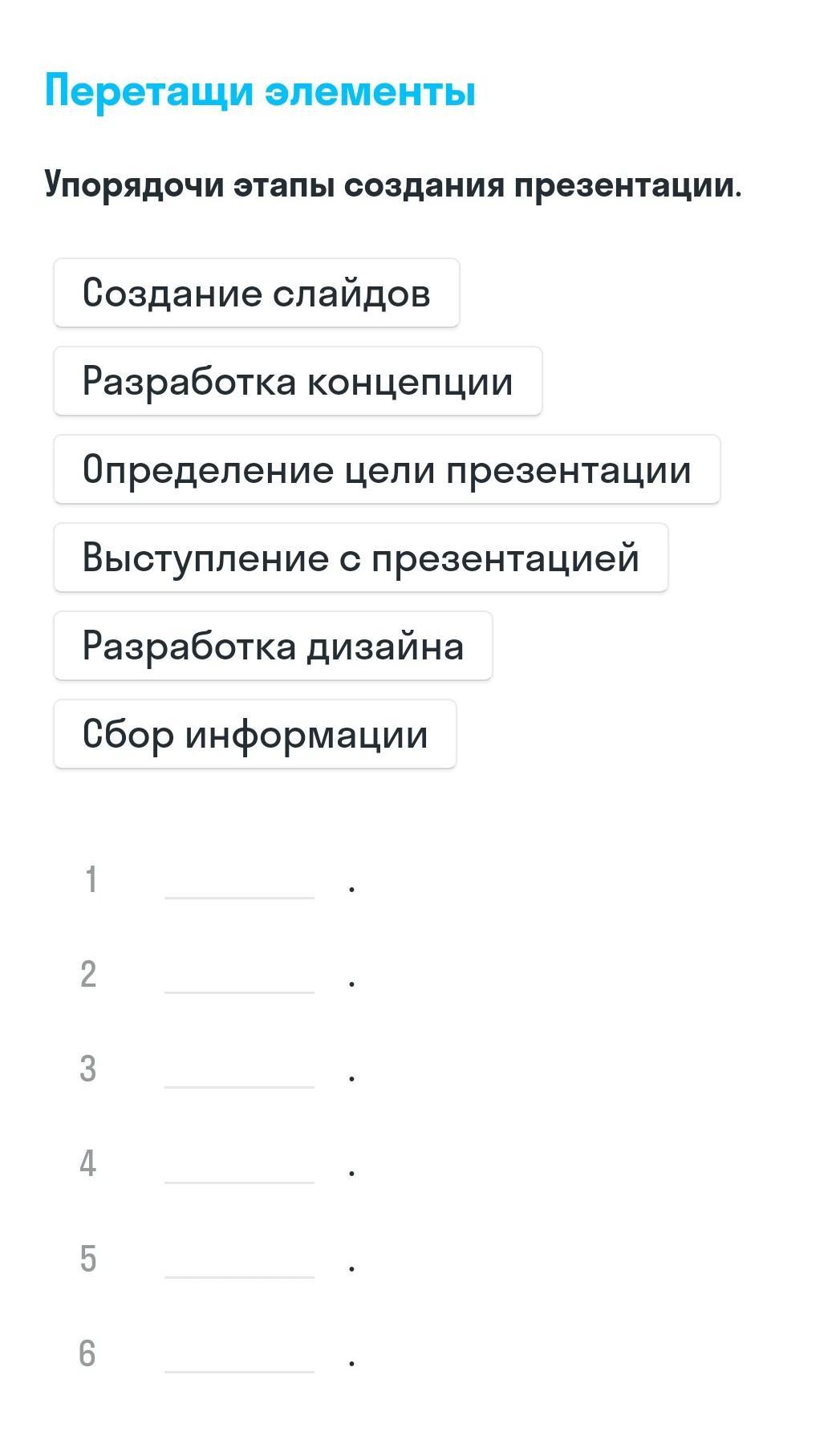
Task: Select "Определение цели презентации" element
Action: coord(387,469)
